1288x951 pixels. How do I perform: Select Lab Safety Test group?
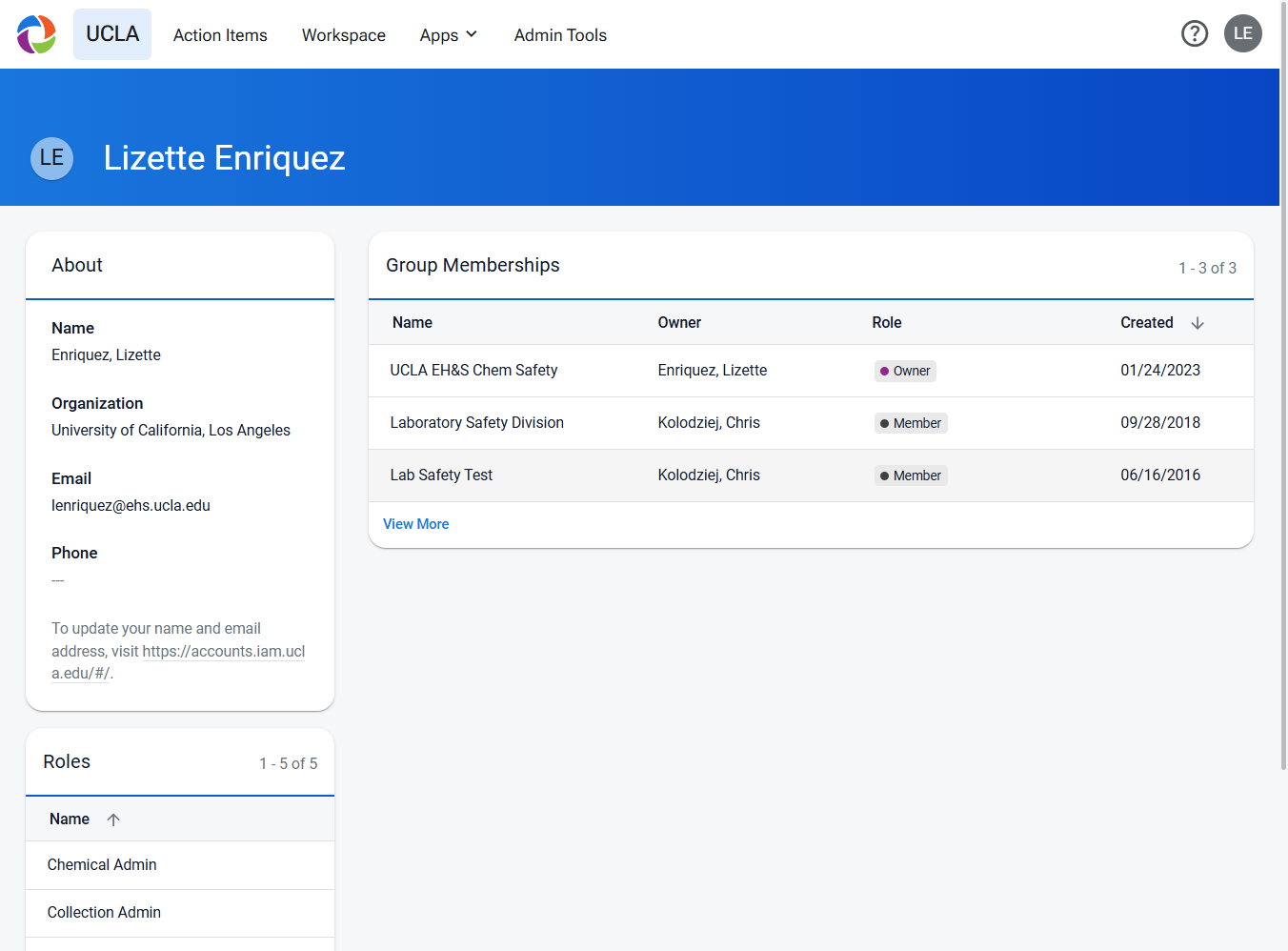(x=441, y=475)
